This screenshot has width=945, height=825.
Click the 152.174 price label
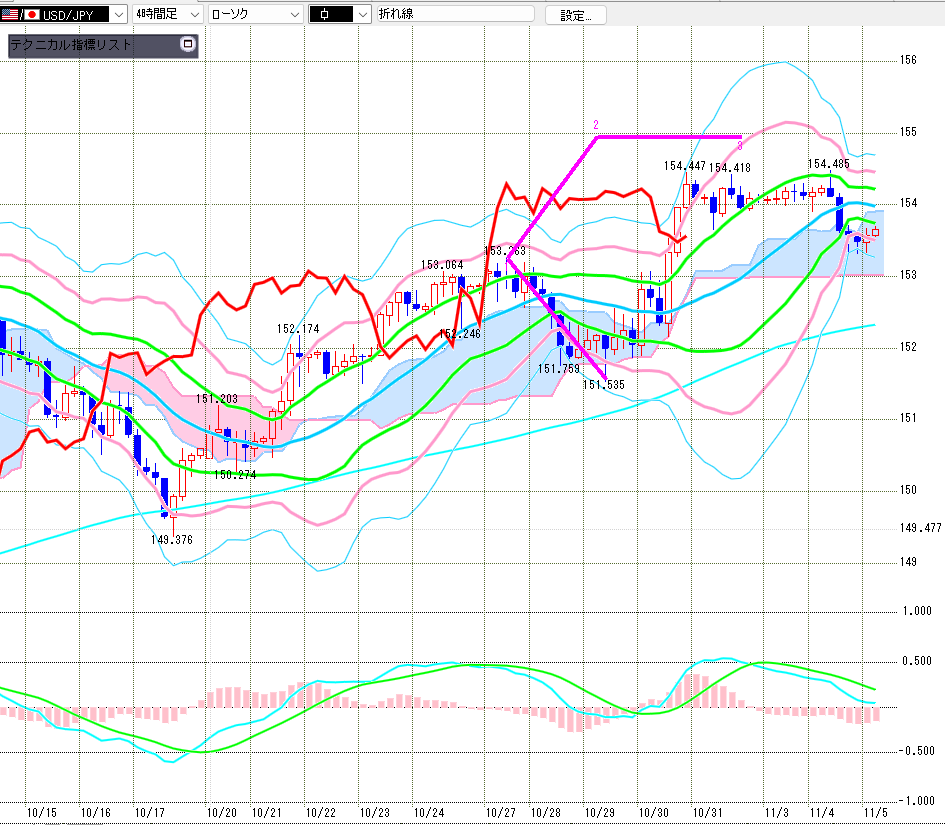tap(298, 329)
